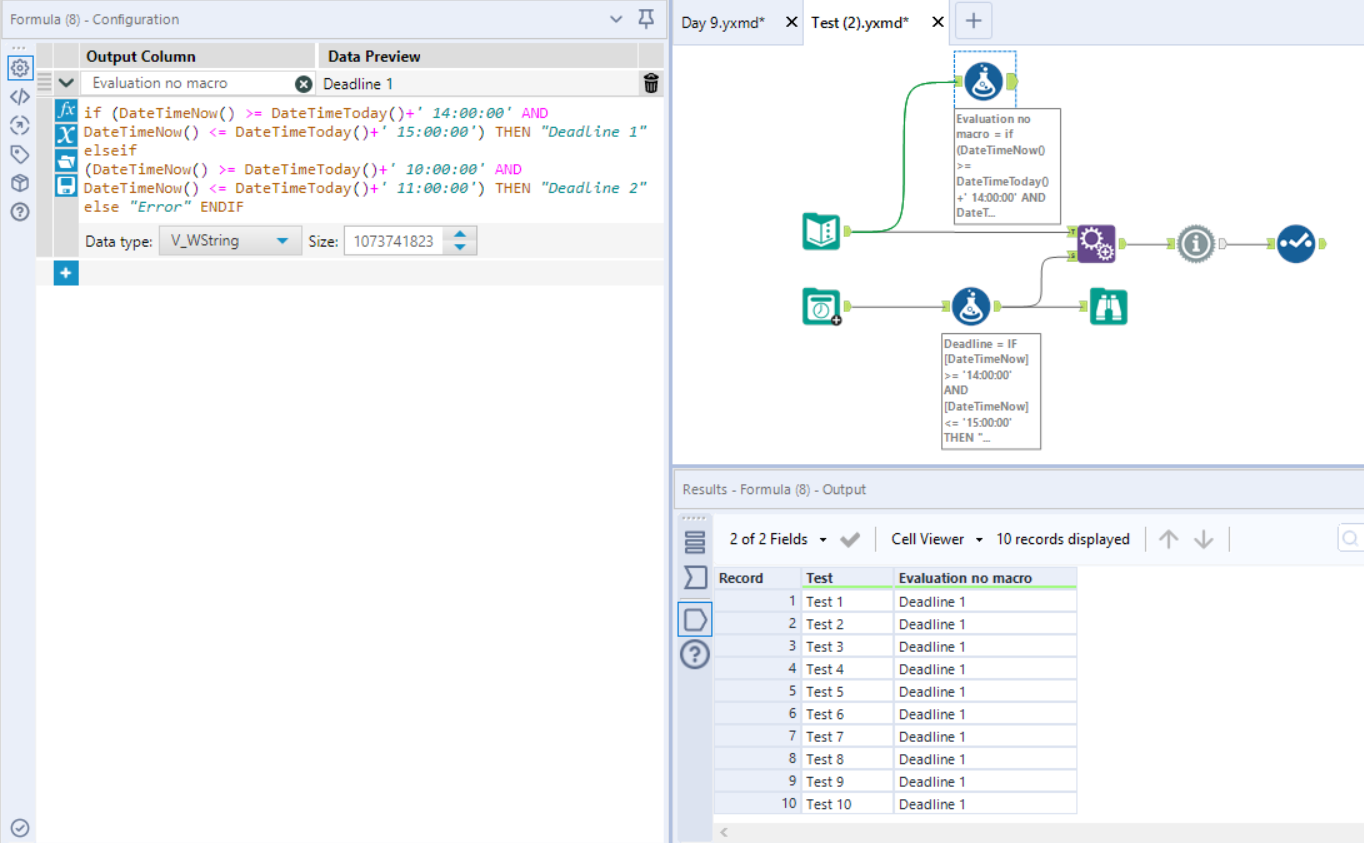Open a new workflow tab with plus
This screenshot has height=843, width=1364.
(974, 22)
